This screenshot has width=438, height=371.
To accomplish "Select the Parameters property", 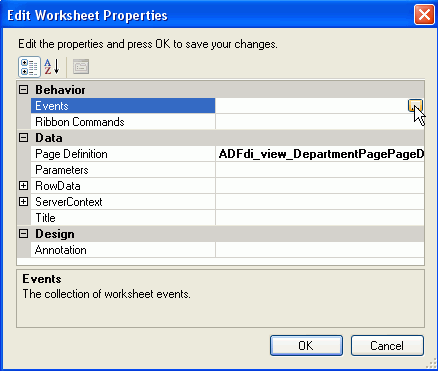I will click(x=123, y=170).
